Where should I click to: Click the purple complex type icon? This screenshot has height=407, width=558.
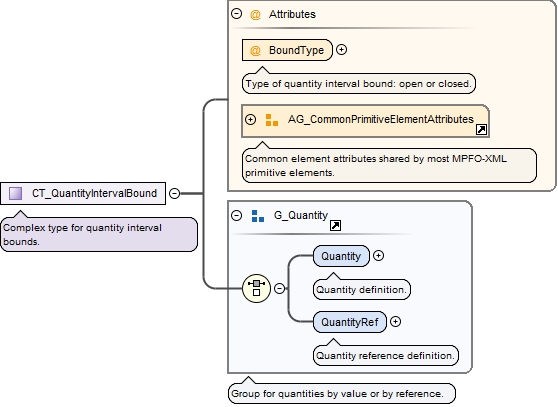pyautogui.click(x=15, y=194)
